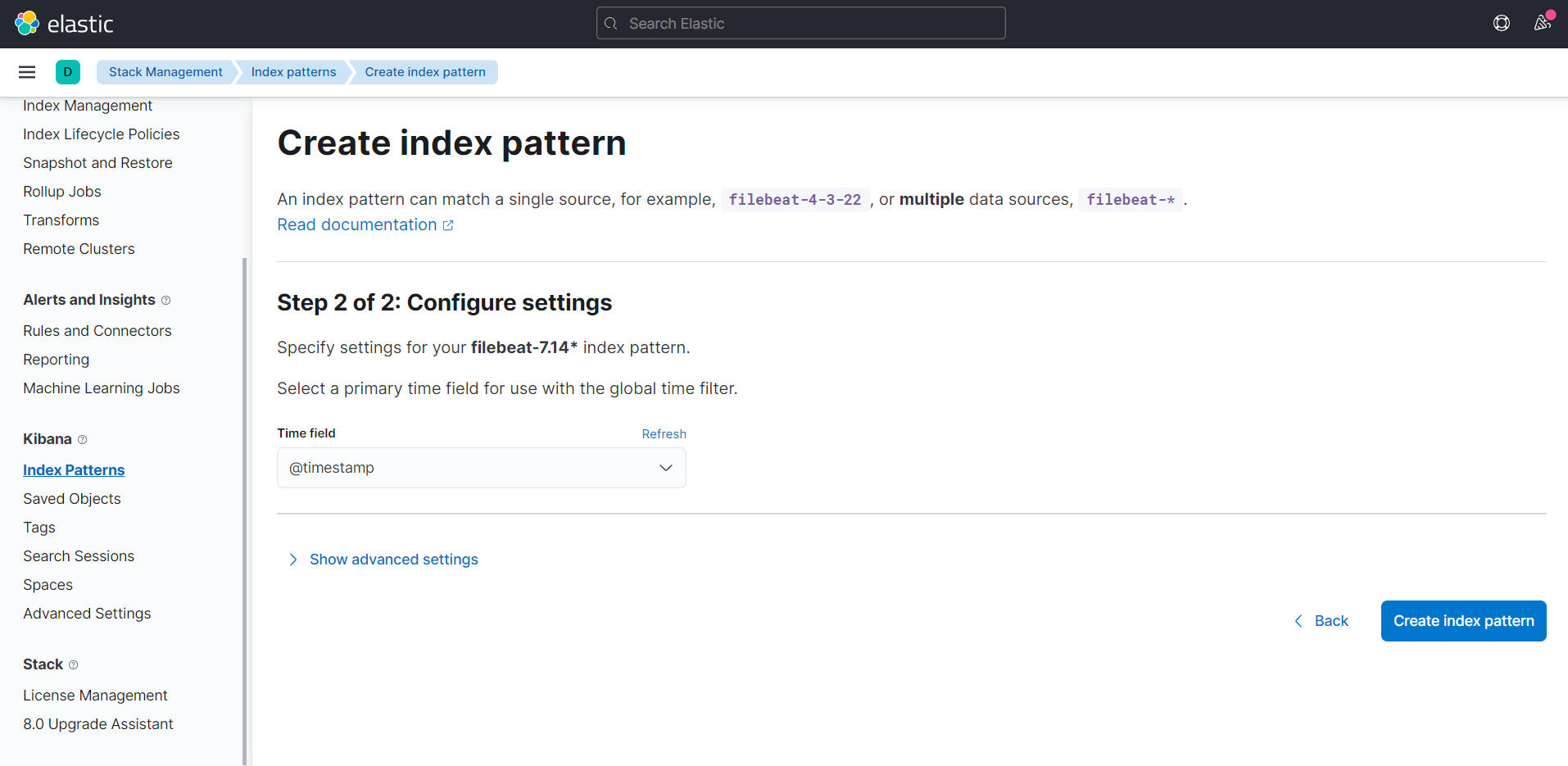The width and height of the screenshot is (1568, 766).
Task: Click Create index pattern breadcrumb
Action: (x=425, y=72)
